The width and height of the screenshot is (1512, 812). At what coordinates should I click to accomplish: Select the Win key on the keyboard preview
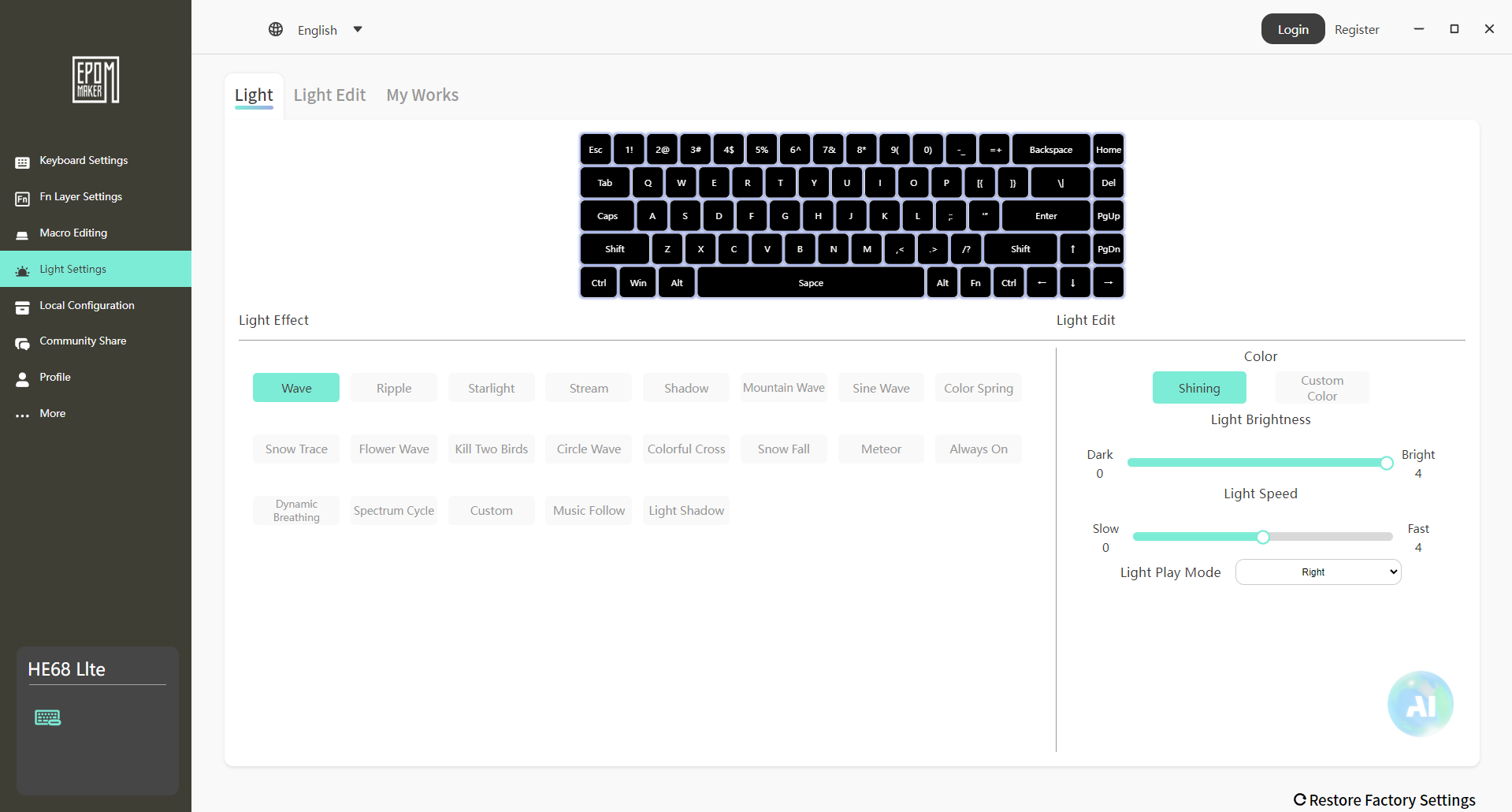(x=638, y=282)
